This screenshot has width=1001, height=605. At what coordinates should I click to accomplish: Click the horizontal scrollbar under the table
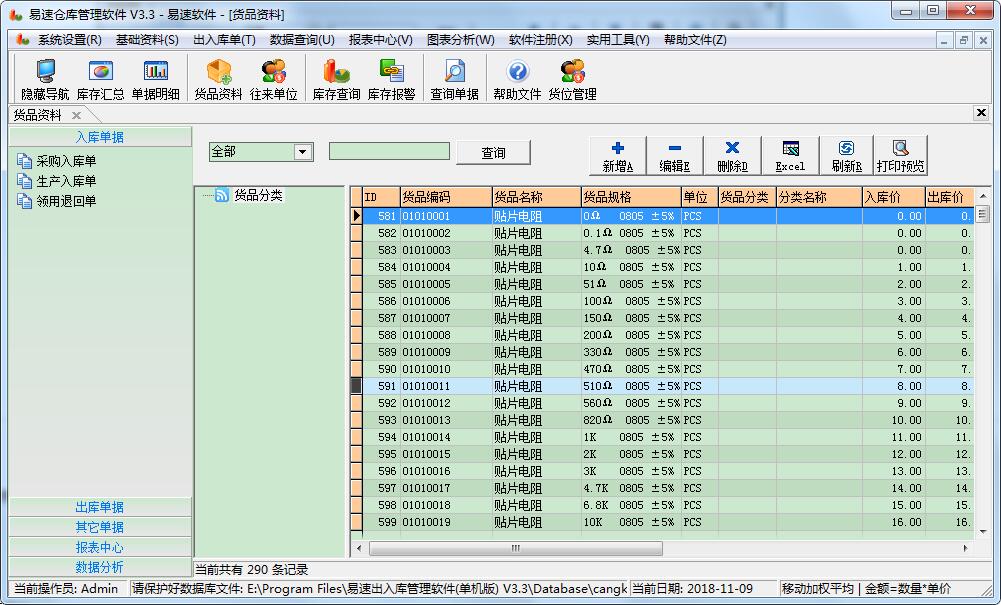pyautogui.click(x=516, y=548)
